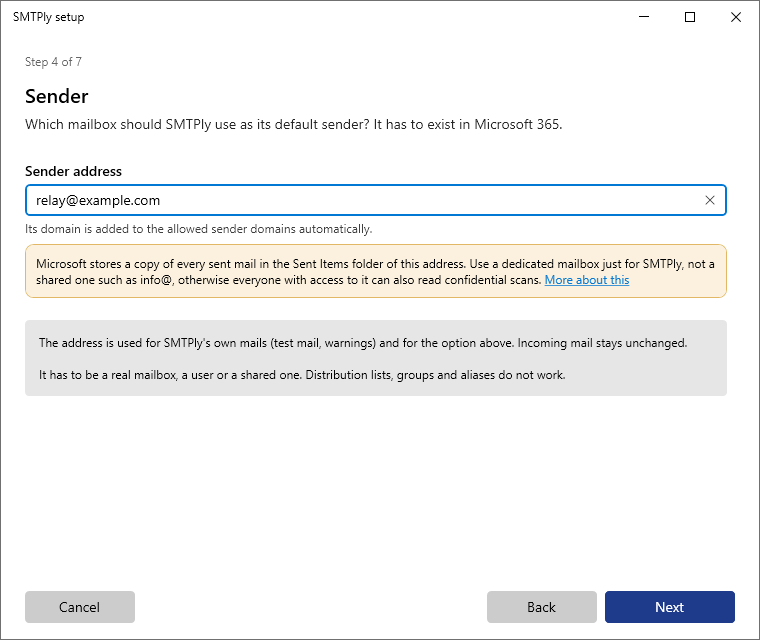Click 'The address is used for SMTPly's own mails' text
The image size is (760, 640).
point(363,343)
